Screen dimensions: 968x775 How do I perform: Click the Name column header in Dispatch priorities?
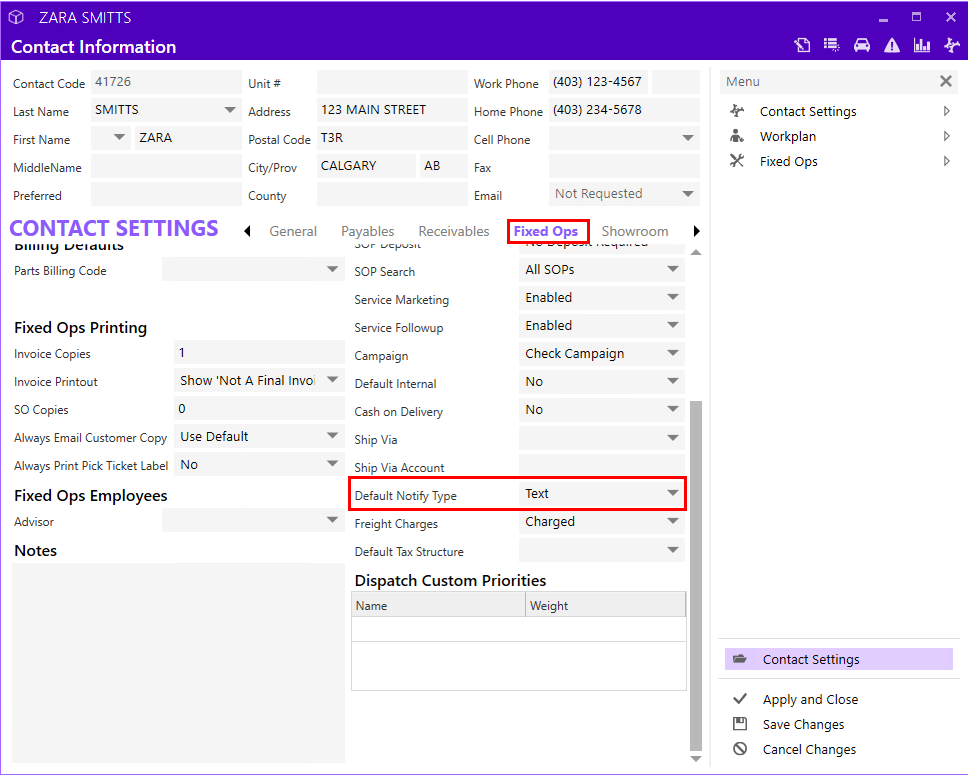pos(438,605)
